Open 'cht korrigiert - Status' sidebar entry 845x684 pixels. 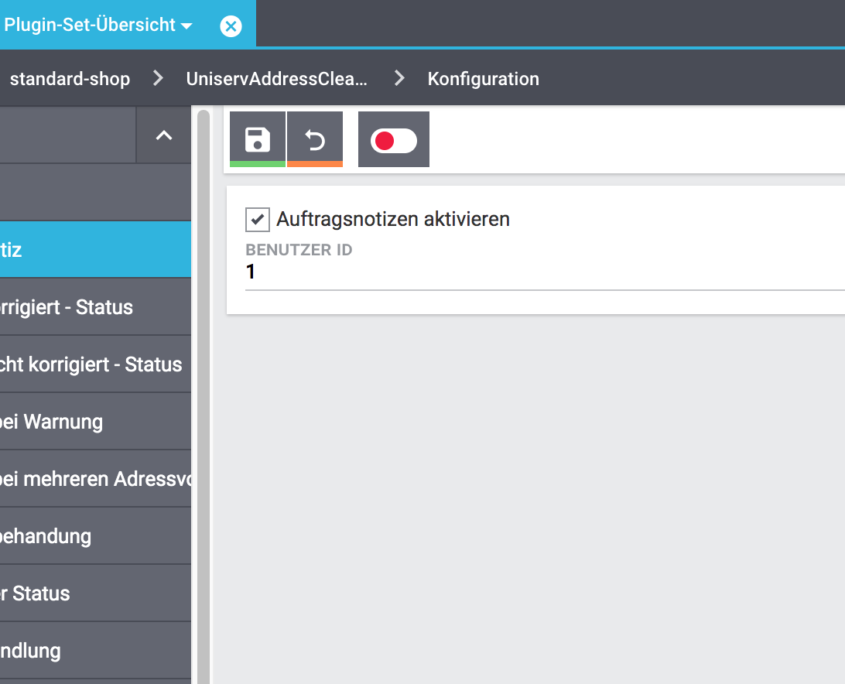pyautogui.click(x=95, y=364)
